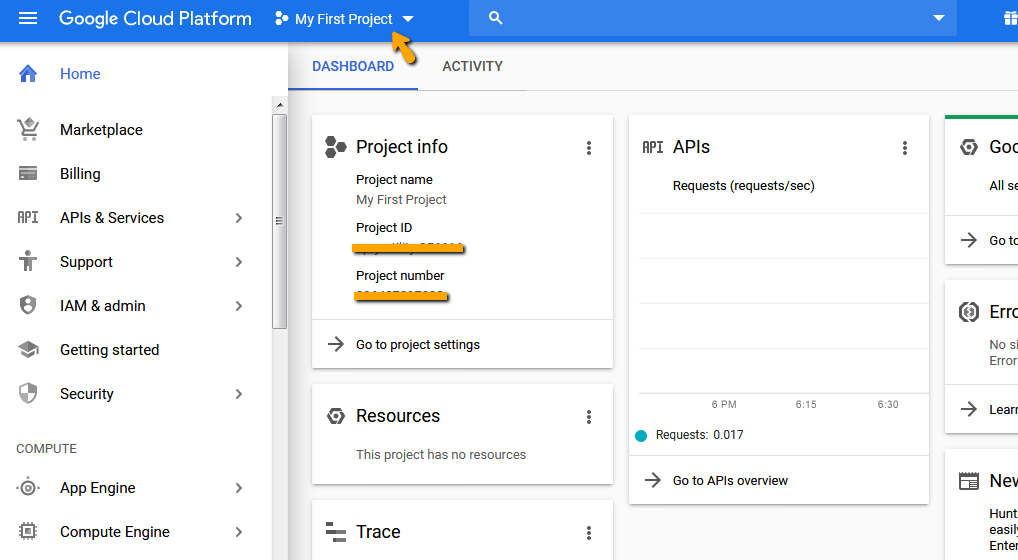The width and height of the screenshot is (1018, 560).
Task: Click the IAM & admin shield icon
Action: point(28,305)
